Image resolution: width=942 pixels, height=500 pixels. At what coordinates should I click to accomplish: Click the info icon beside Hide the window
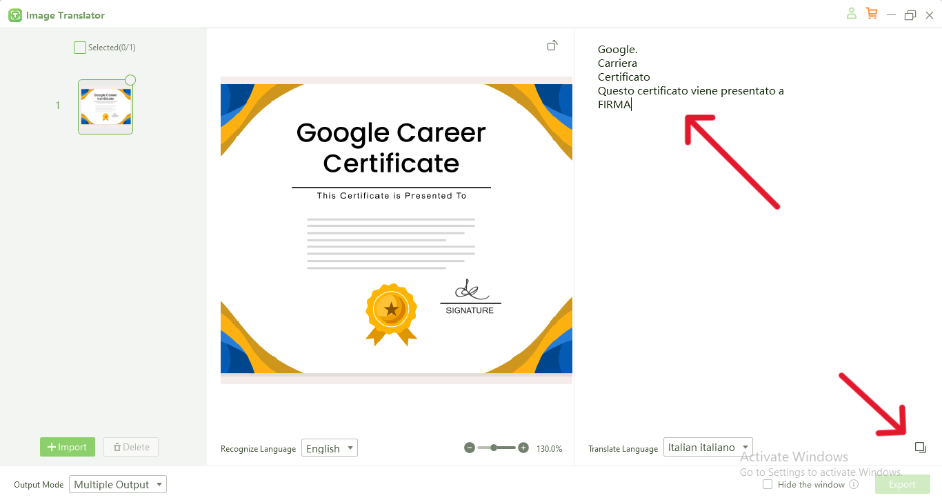pos(853,484)
